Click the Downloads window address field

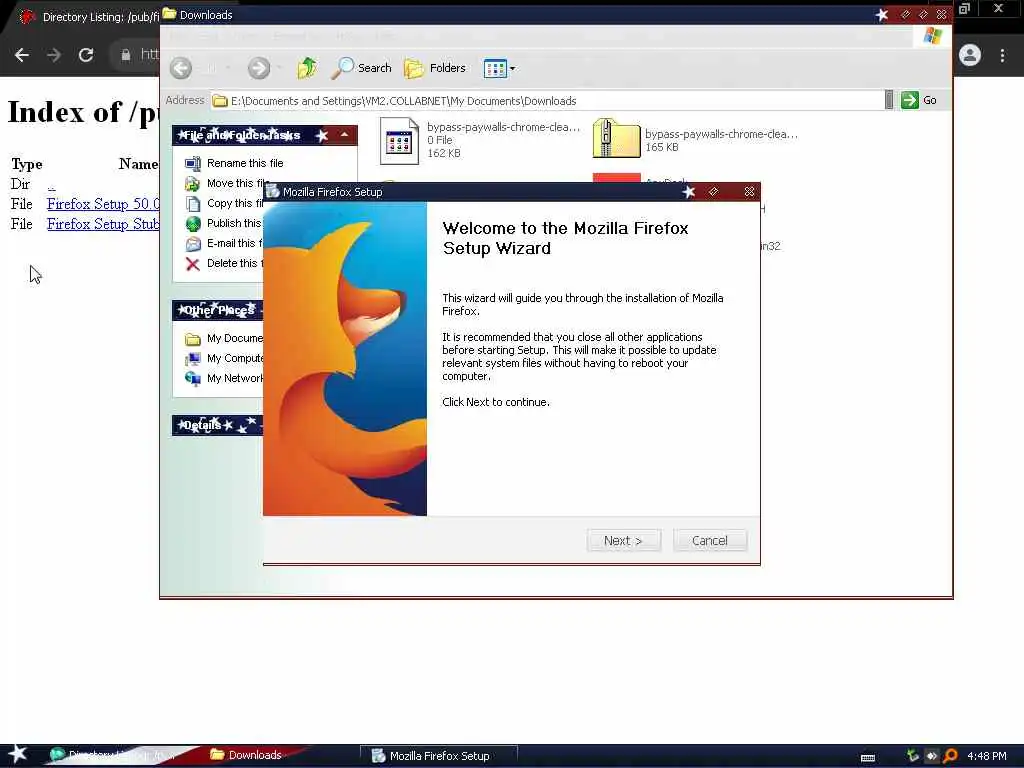click(547, 101)
